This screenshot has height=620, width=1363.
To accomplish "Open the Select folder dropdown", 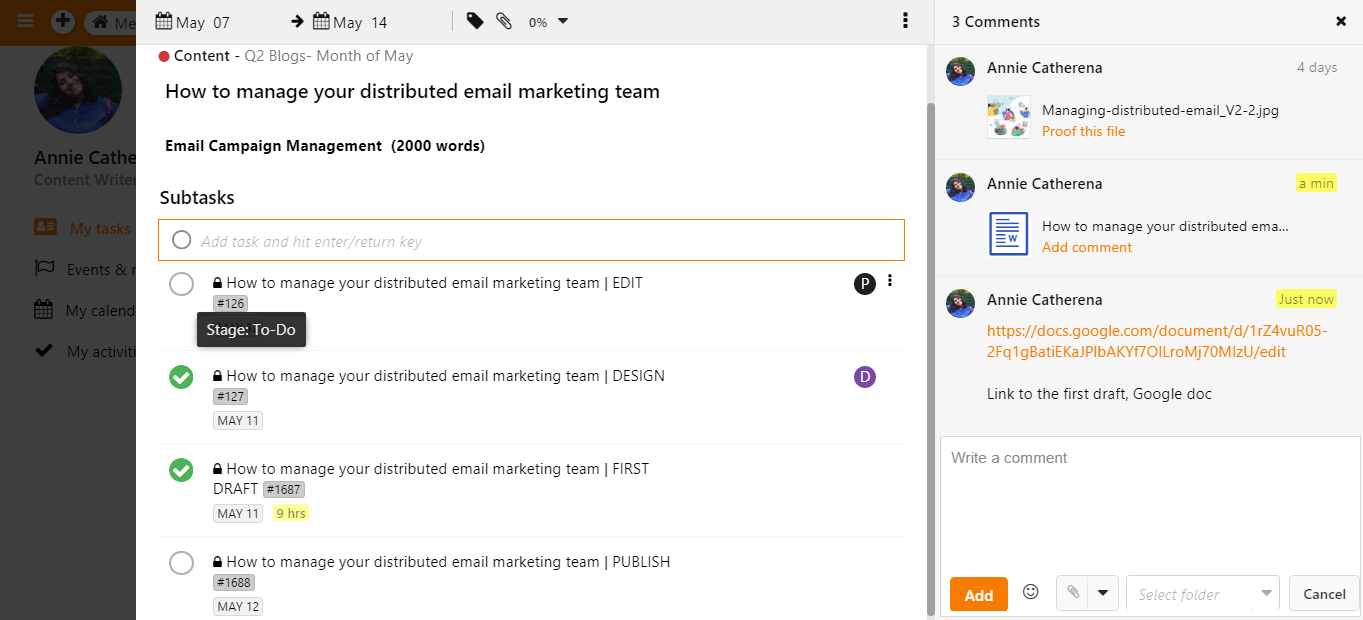I will 1202,594.
